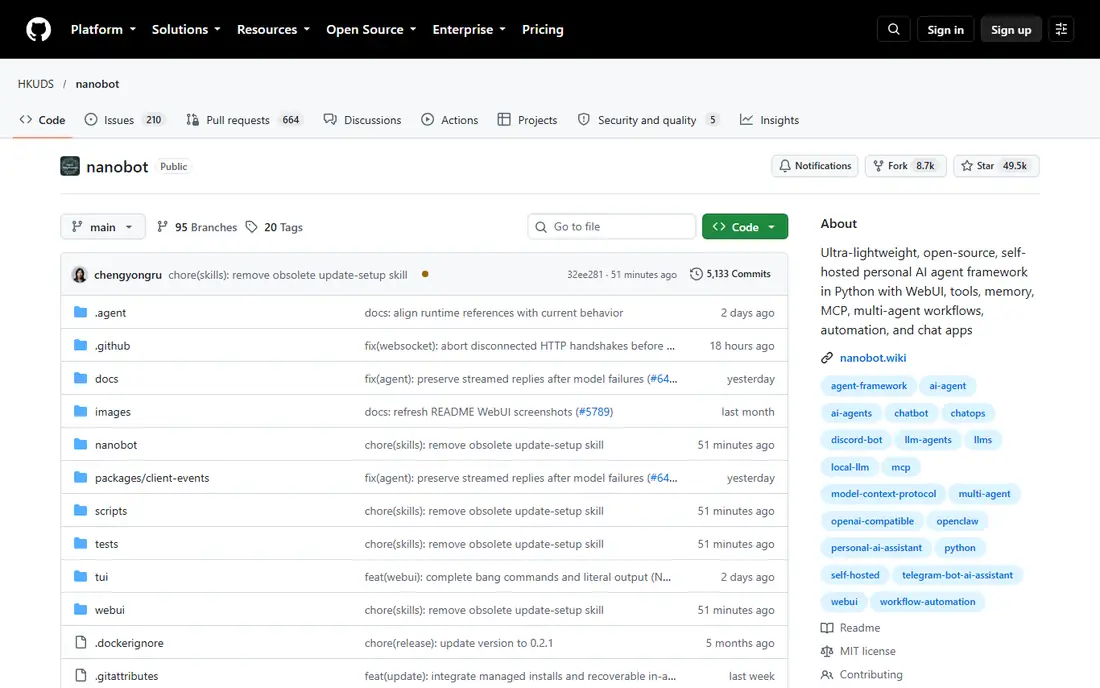Open the Open Source dropdown

click(x=371, y=29)
